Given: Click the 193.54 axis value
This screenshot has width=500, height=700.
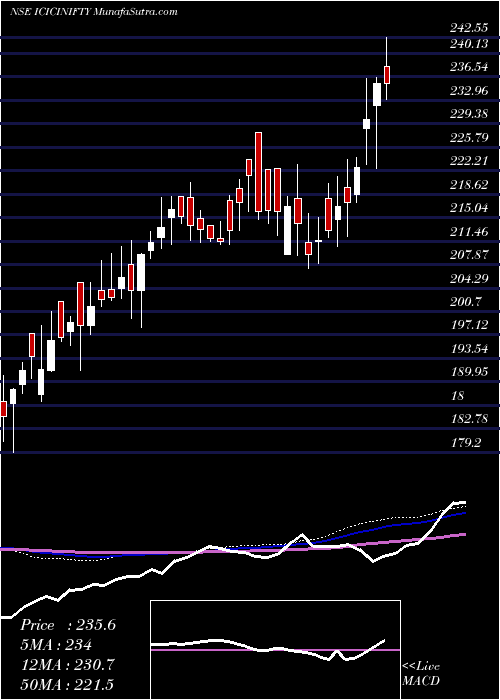Looking at the screenshot, I should 469,349.
